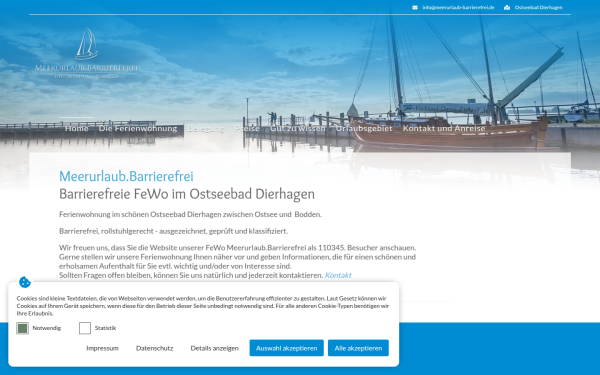Image resolution: width=600 pixels, height=375 pixels.
Task: Go to the Belegung page
Action: coord(205,128)
